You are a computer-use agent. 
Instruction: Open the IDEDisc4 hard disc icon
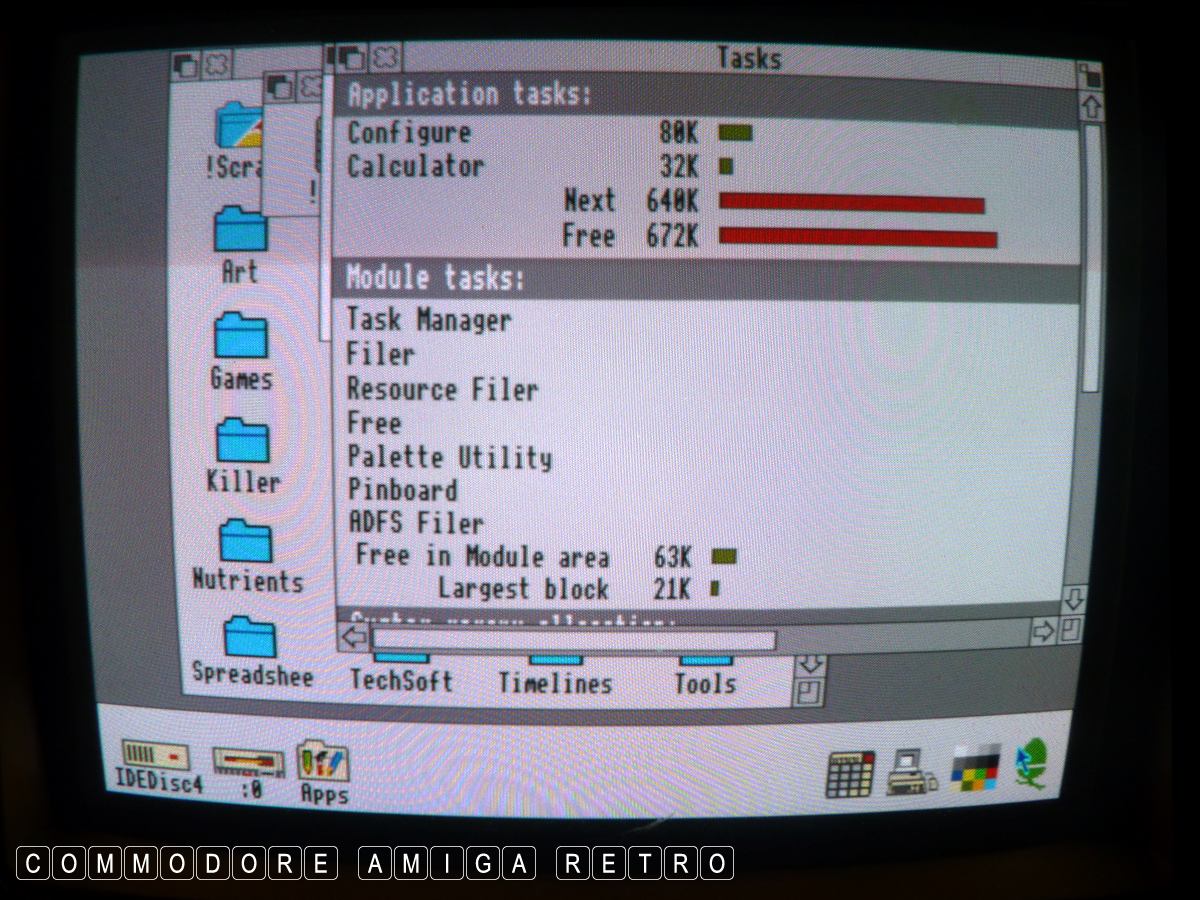pyautogui.click(x=155, y=756)
